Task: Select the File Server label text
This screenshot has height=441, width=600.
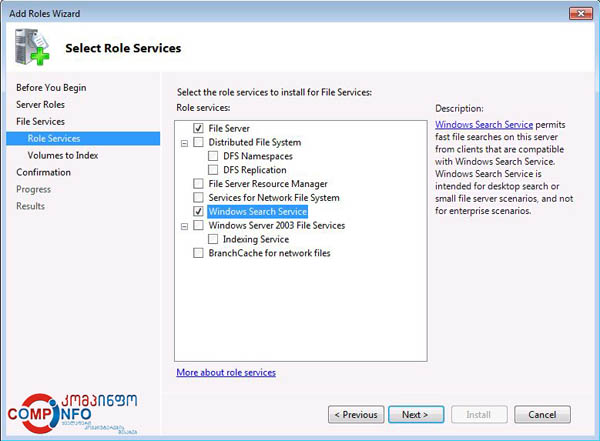Action: 229,128
